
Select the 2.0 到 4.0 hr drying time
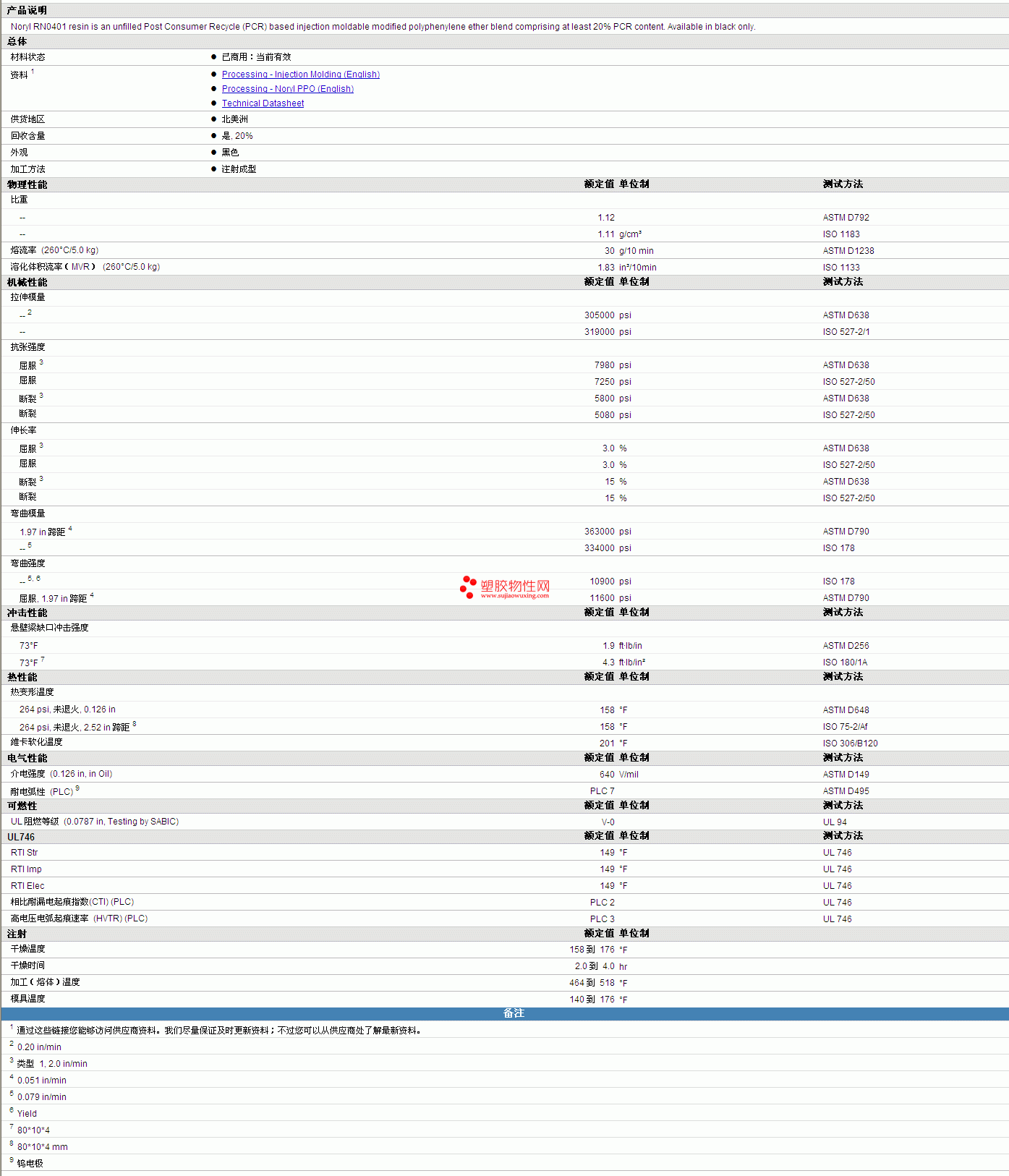(601, 966)
